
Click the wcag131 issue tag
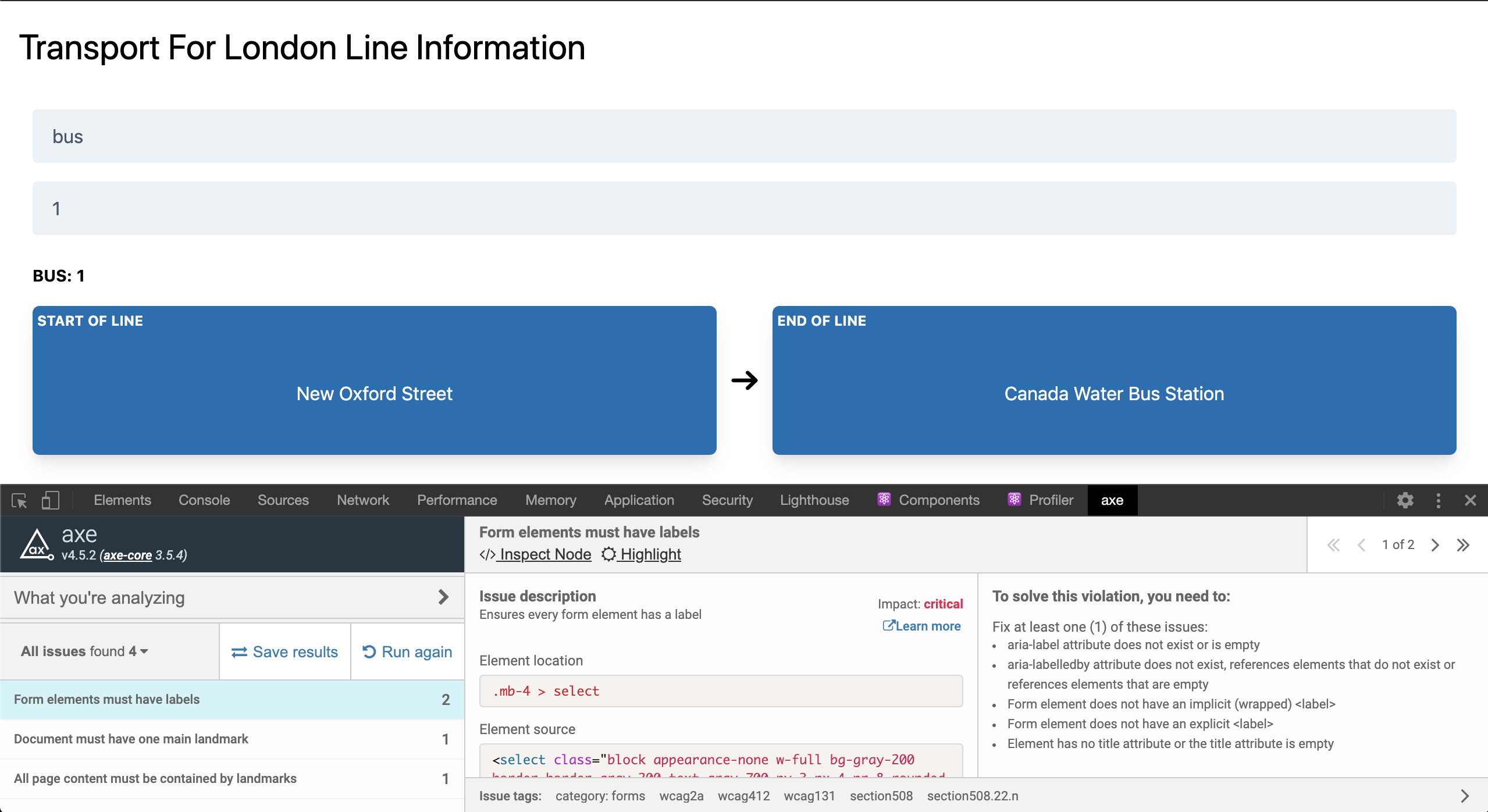(810, 796)
